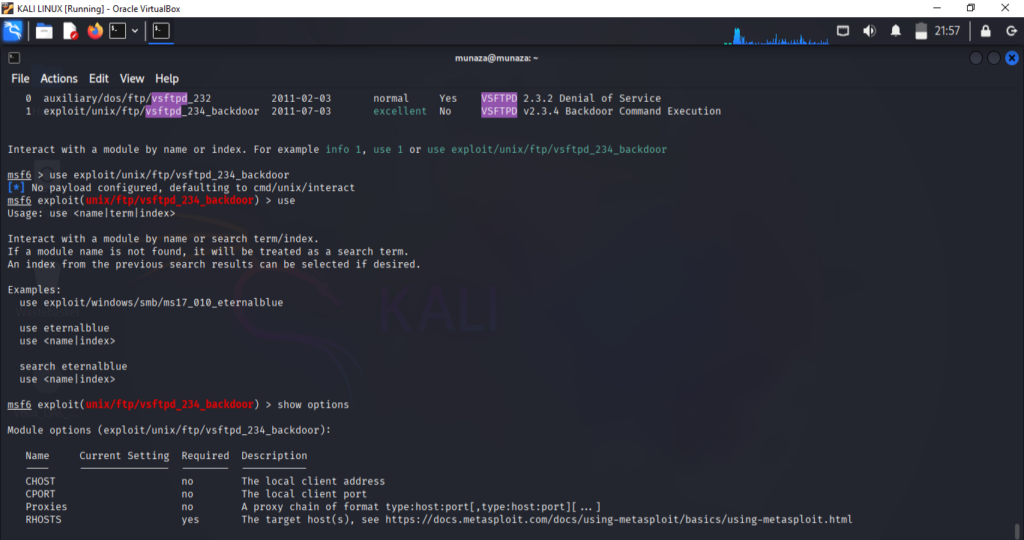Select the running terminal in the taskbar
The image size is (1024, 540).
pos(161,31)
